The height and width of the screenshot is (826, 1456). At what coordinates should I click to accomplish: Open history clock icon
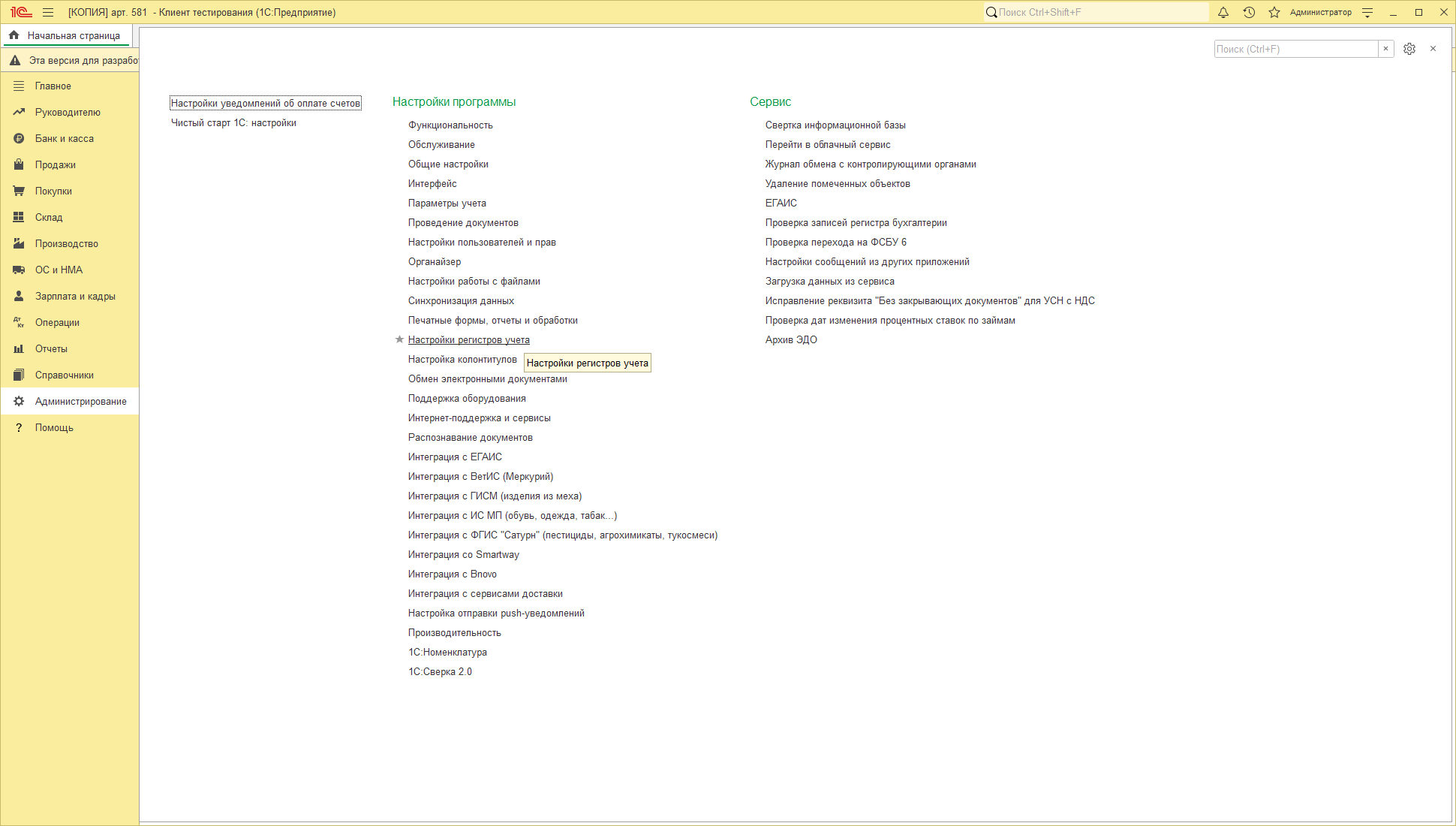[x=1249, y=12]
